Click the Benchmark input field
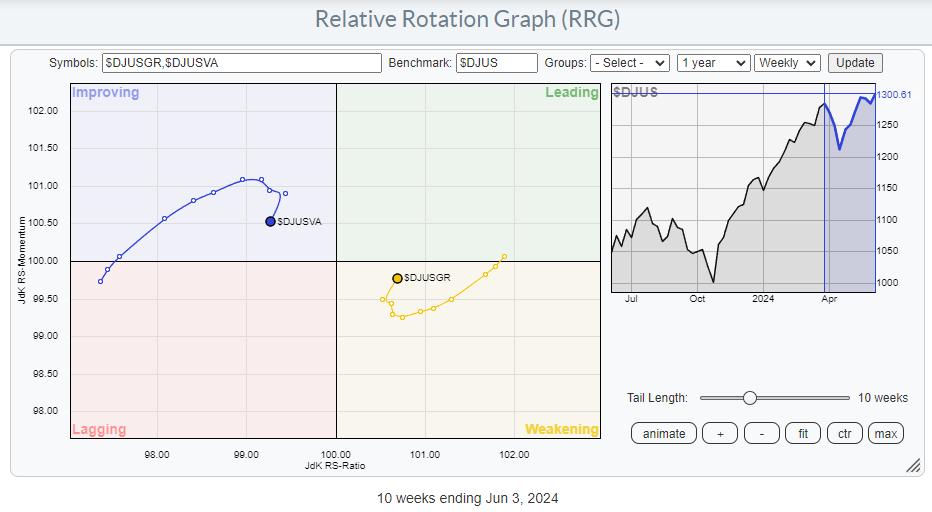Image resolution: width=932 pixels, height=512 pixels. 496,63
